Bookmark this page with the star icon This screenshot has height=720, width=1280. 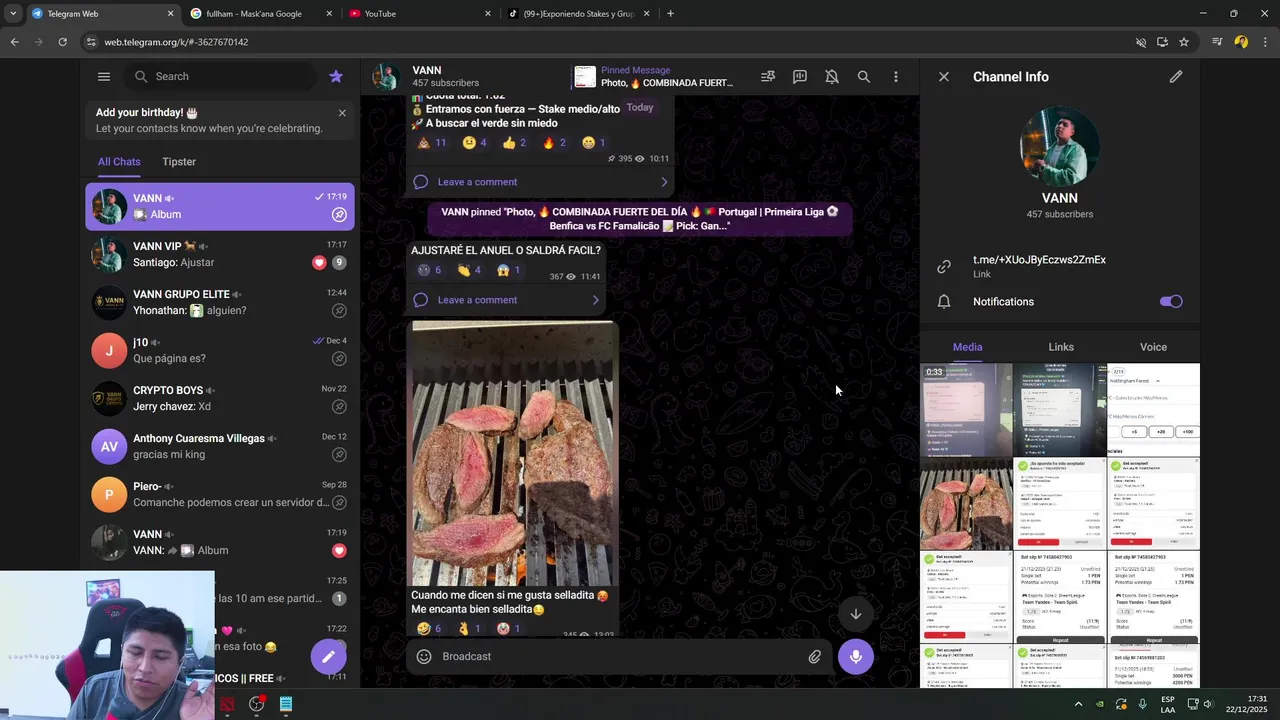[1184, 42]
